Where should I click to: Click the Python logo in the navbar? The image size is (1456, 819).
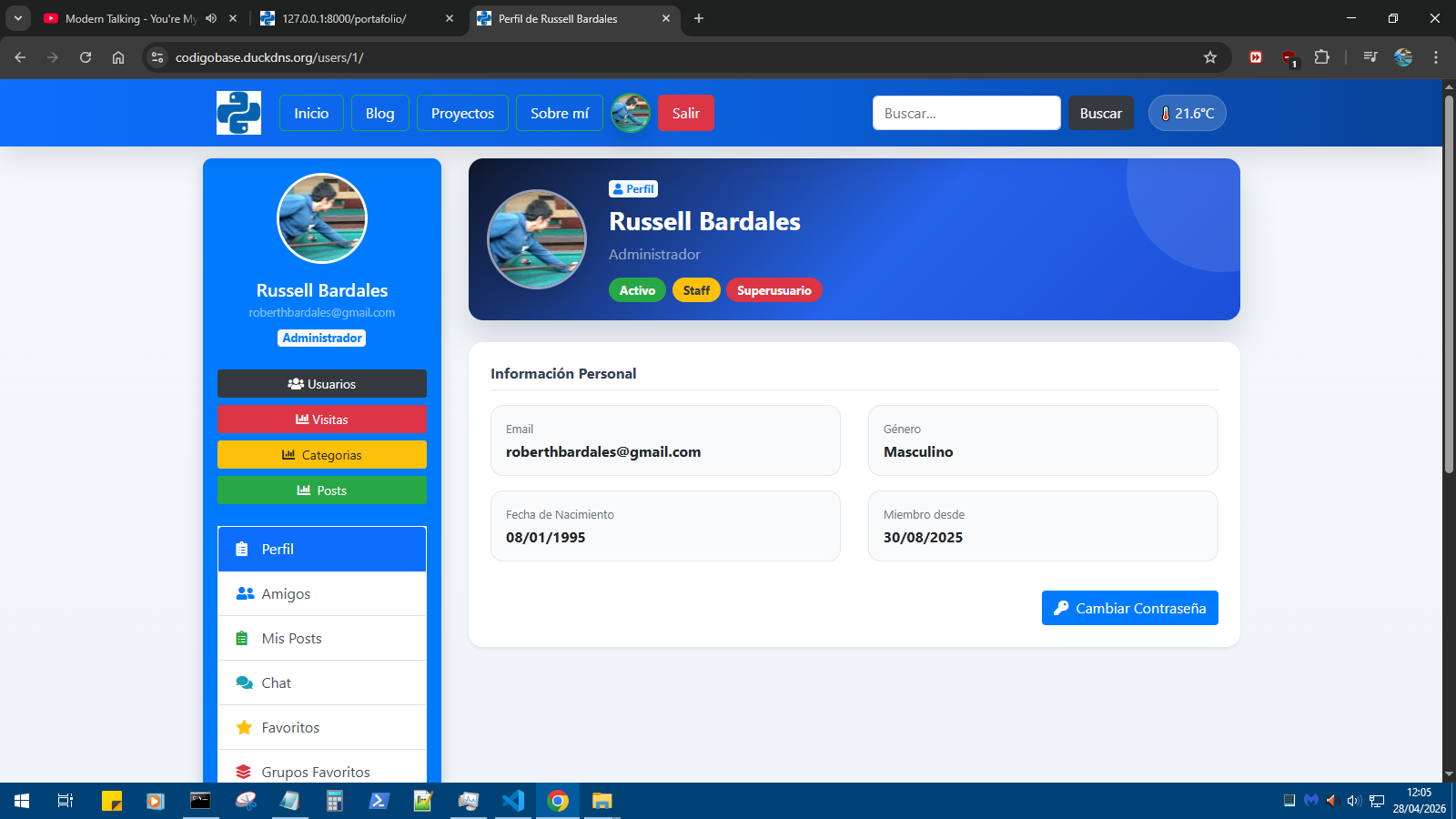(238, 113)
